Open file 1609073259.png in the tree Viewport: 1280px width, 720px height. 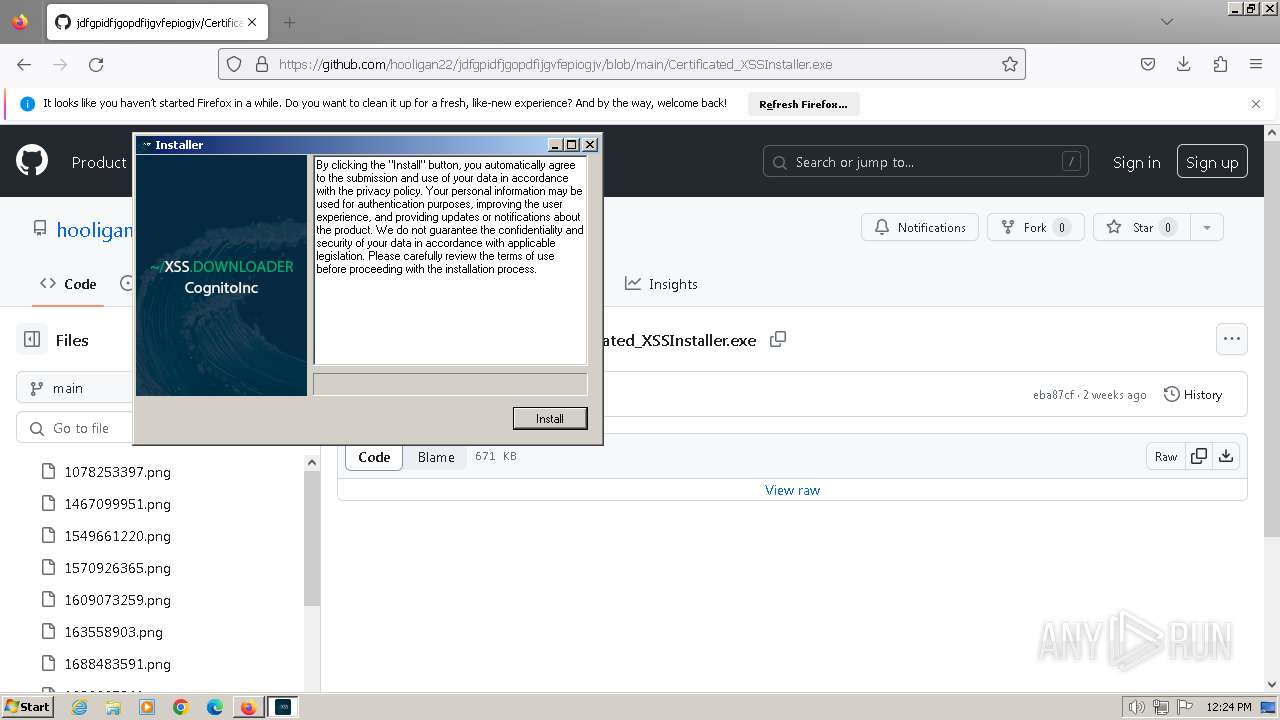[x=117, y=600]
